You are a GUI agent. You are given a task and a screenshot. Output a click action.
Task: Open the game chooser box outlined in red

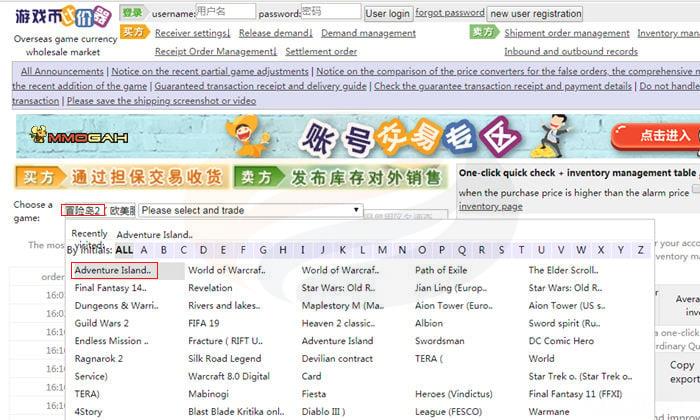click(x=82, y=211)
